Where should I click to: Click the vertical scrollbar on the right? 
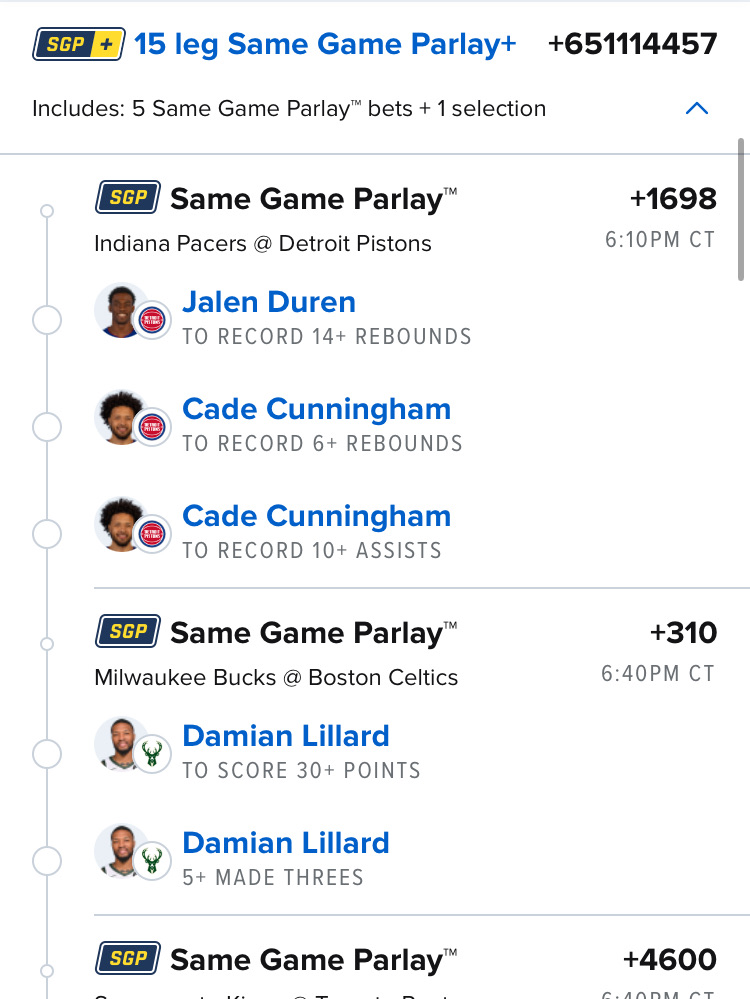click(741, 210)
